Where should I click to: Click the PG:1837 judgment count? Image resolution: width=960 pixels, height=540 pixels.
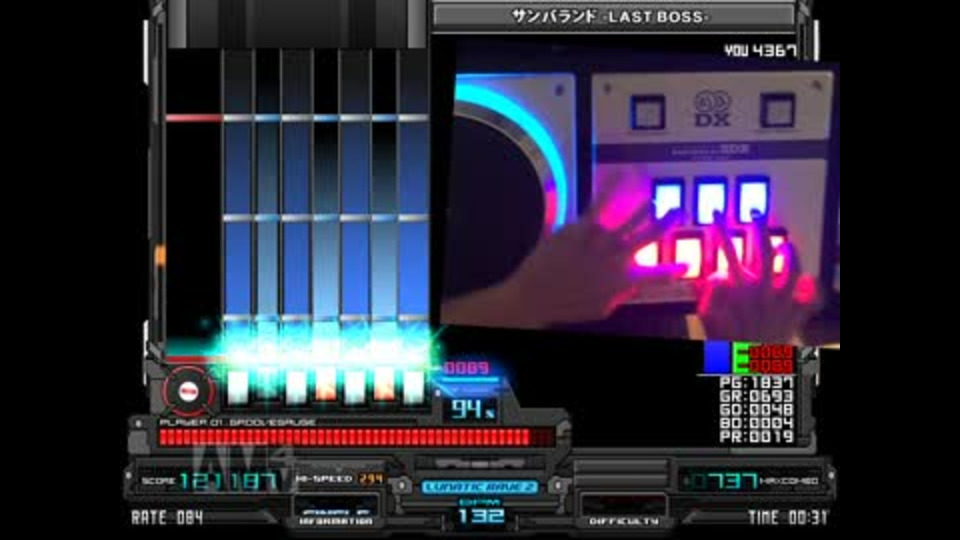tap(757, 383)
